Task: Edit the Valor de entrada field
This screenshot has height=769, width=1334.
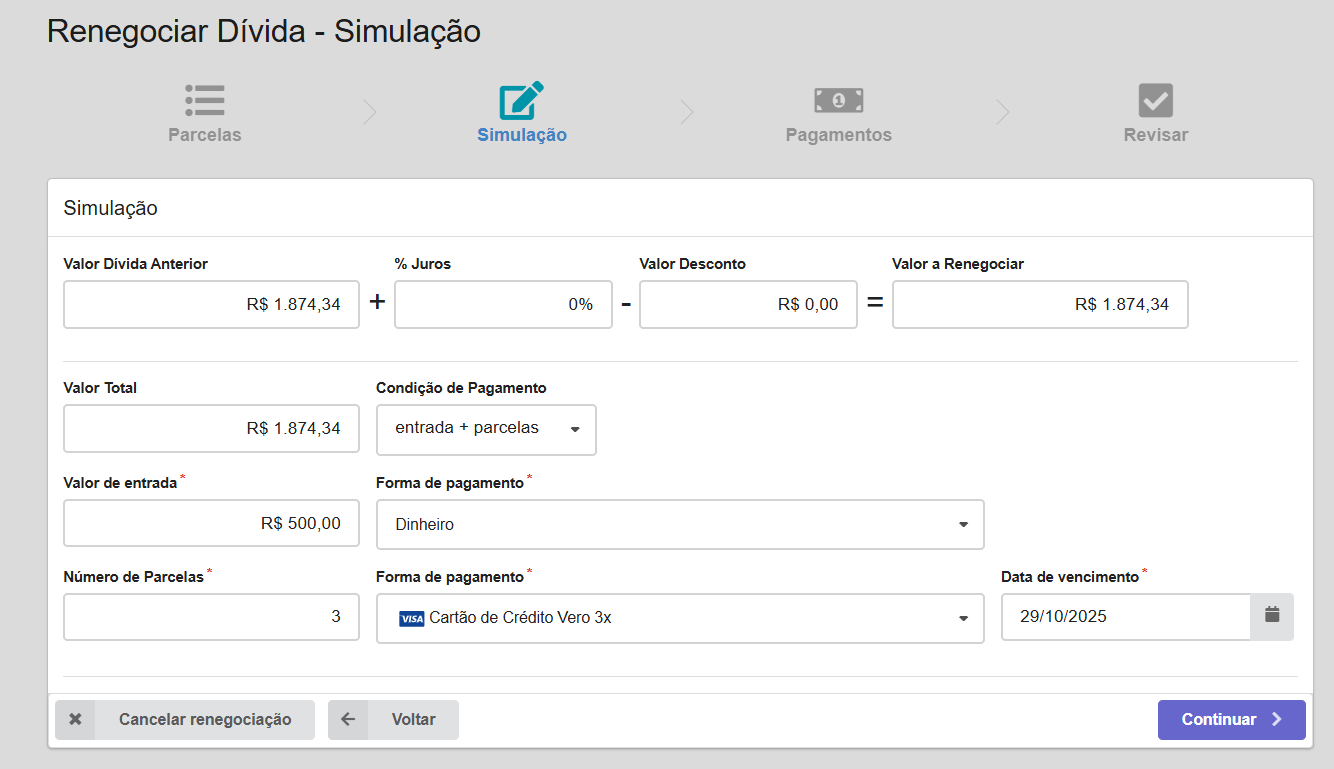Action: click(x=211, y=524)
